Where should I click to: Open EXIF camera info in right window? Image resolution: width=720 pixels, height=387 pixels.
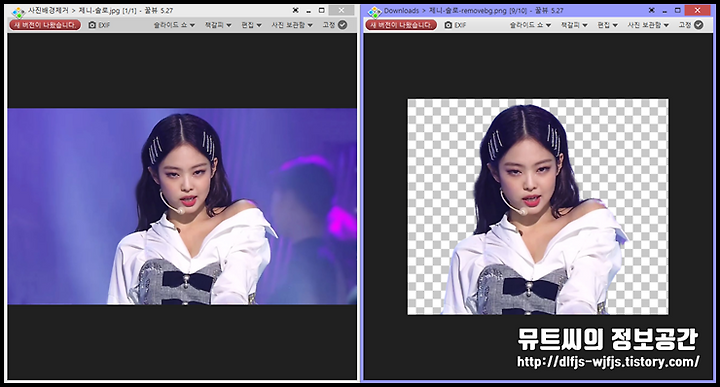pos(455,25)
